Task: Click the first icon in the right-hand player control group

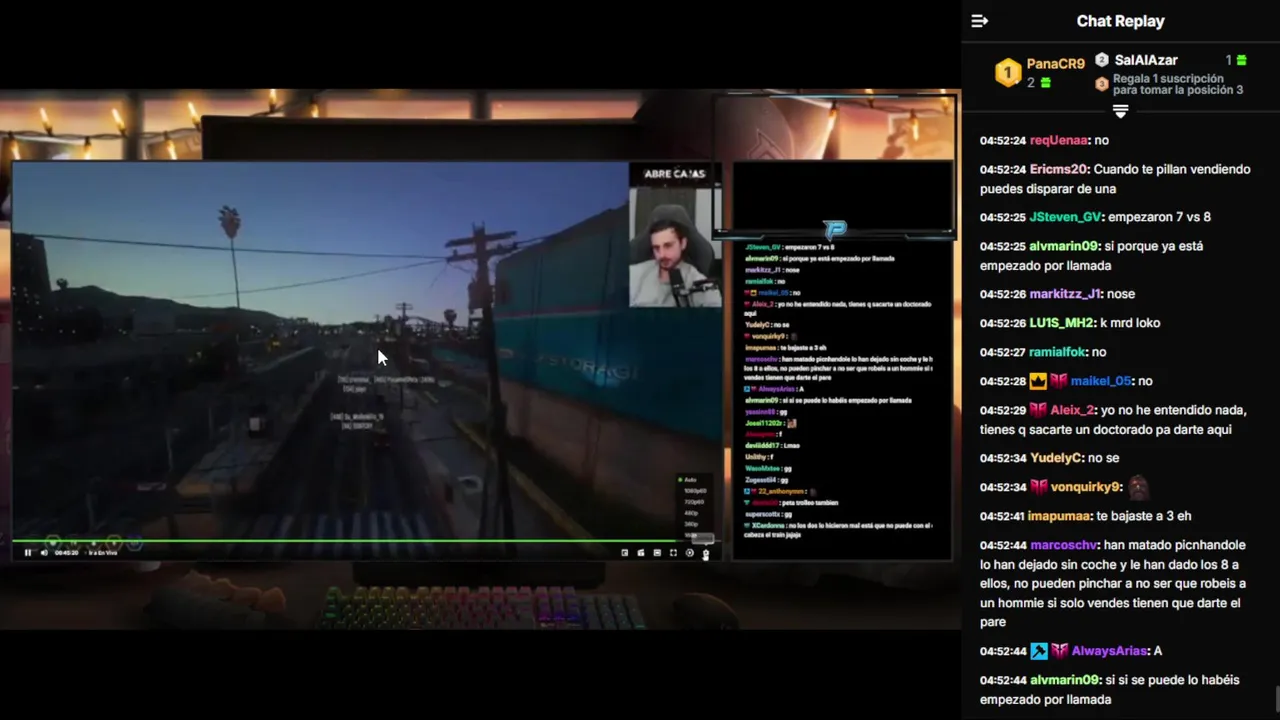Action: (624, 553)
